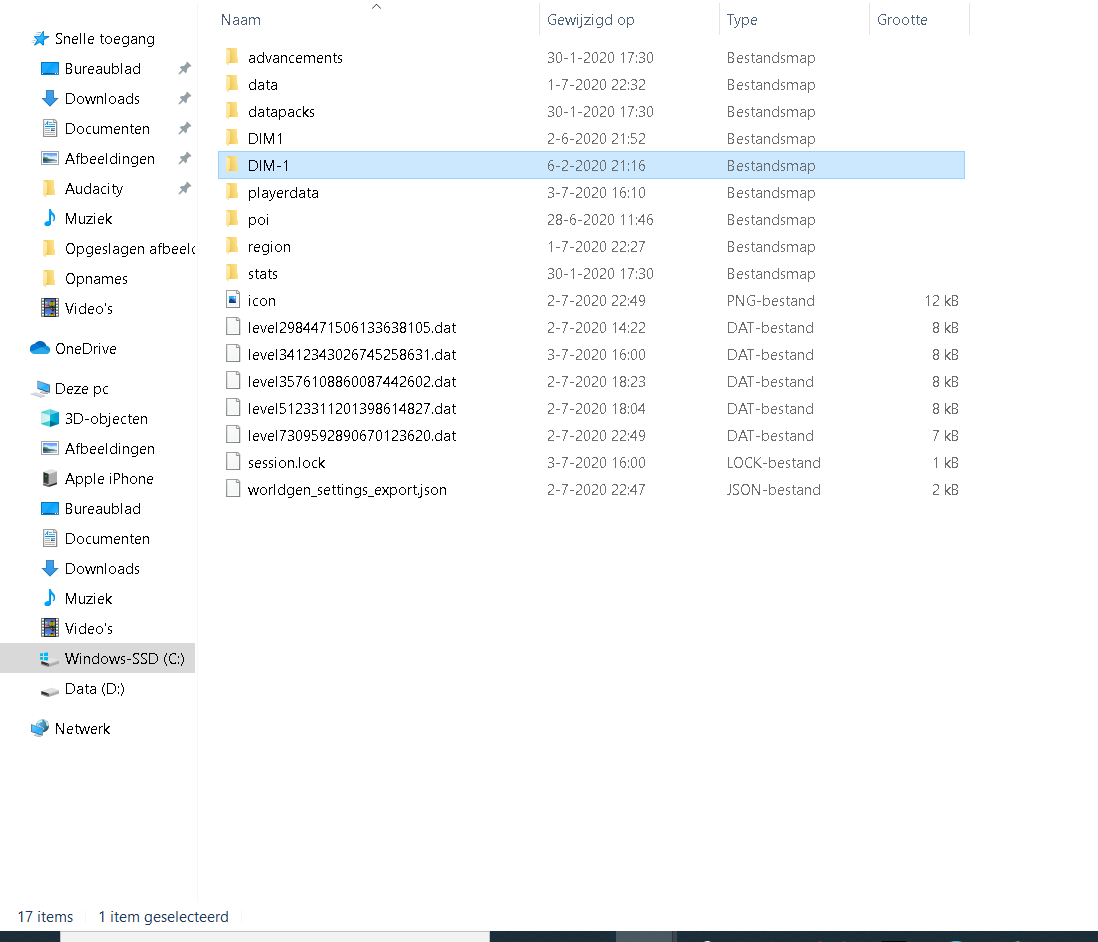Click the 12 kB size value
The image size is (1098, 942).
pyautogui.click(x=941, y=300)
